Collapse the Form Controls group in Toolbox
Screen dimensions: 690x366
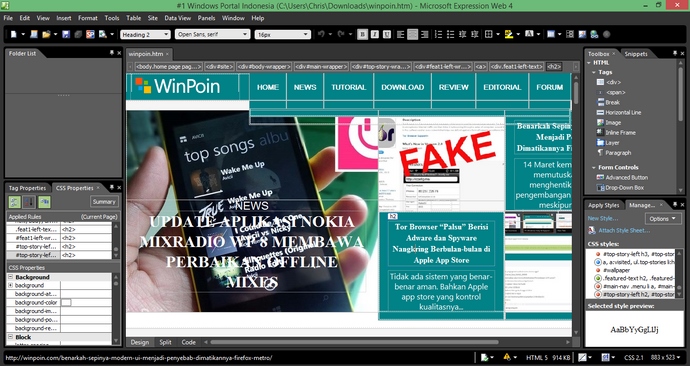point(594,168)
